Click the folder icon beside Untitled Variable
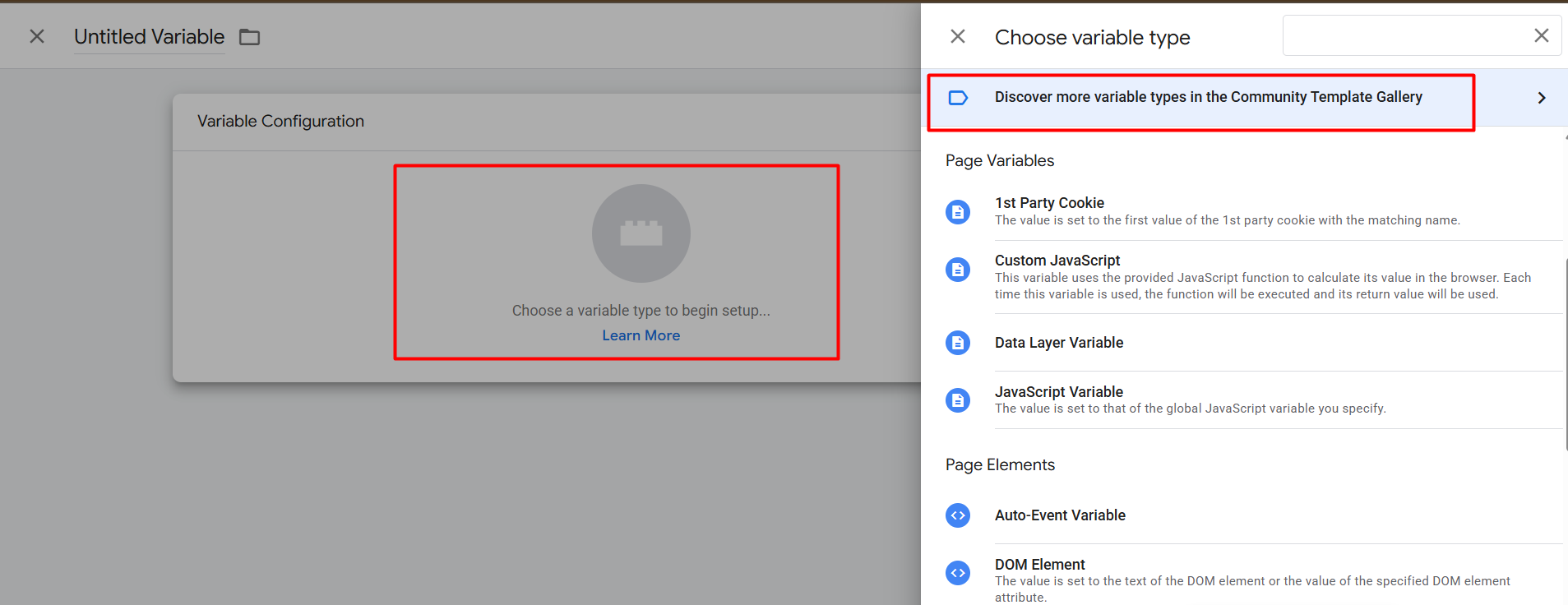 pos(249,37)
